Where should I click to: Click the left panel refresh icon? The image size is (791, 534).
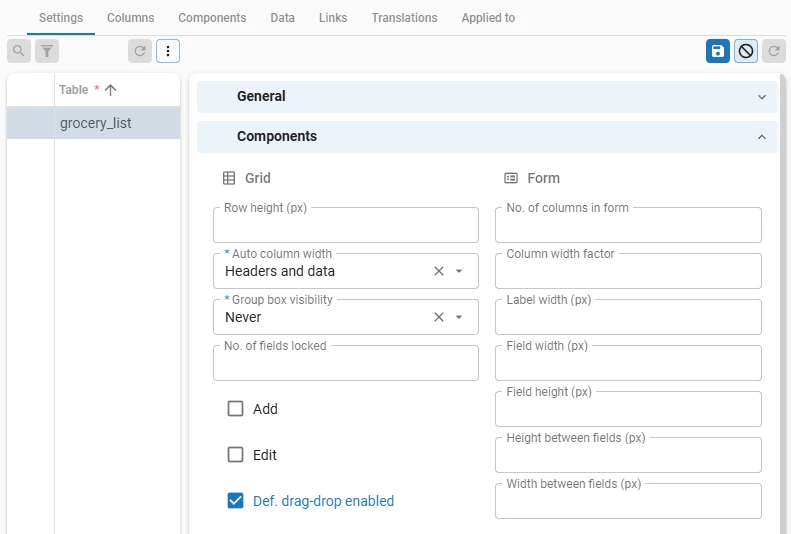[x=140, y=51]
